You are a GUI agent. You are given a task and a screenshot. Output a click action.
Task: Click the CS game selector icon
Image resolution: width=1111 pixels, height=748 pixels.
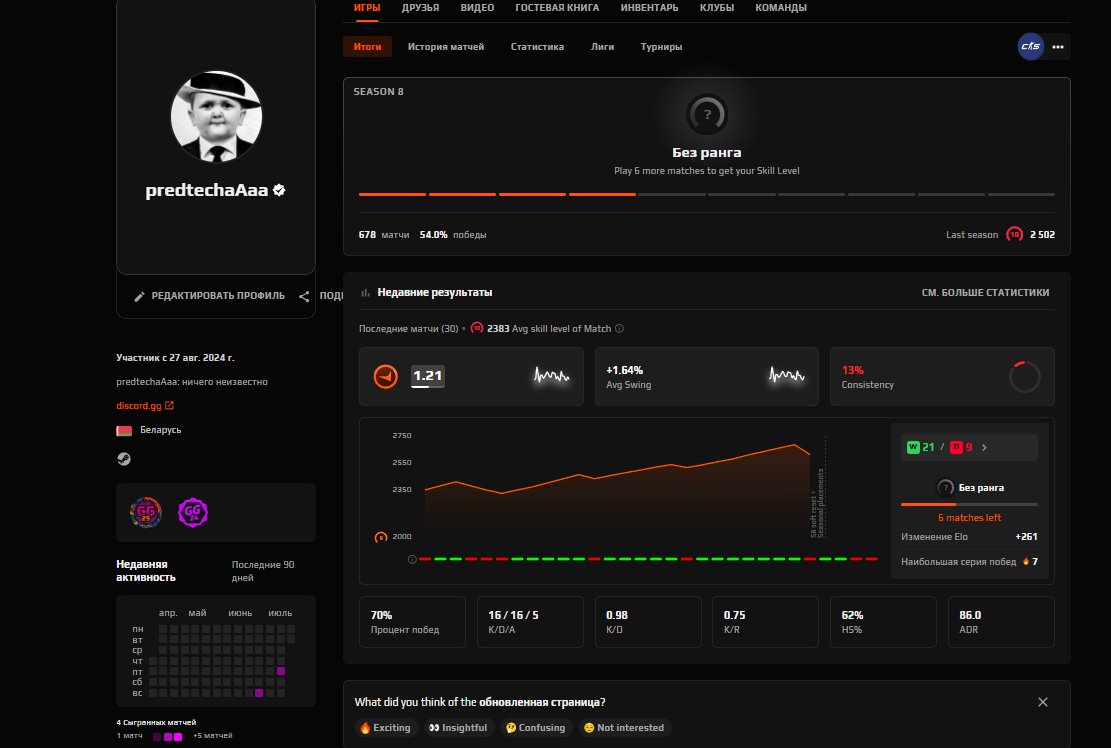point(1030,47)
